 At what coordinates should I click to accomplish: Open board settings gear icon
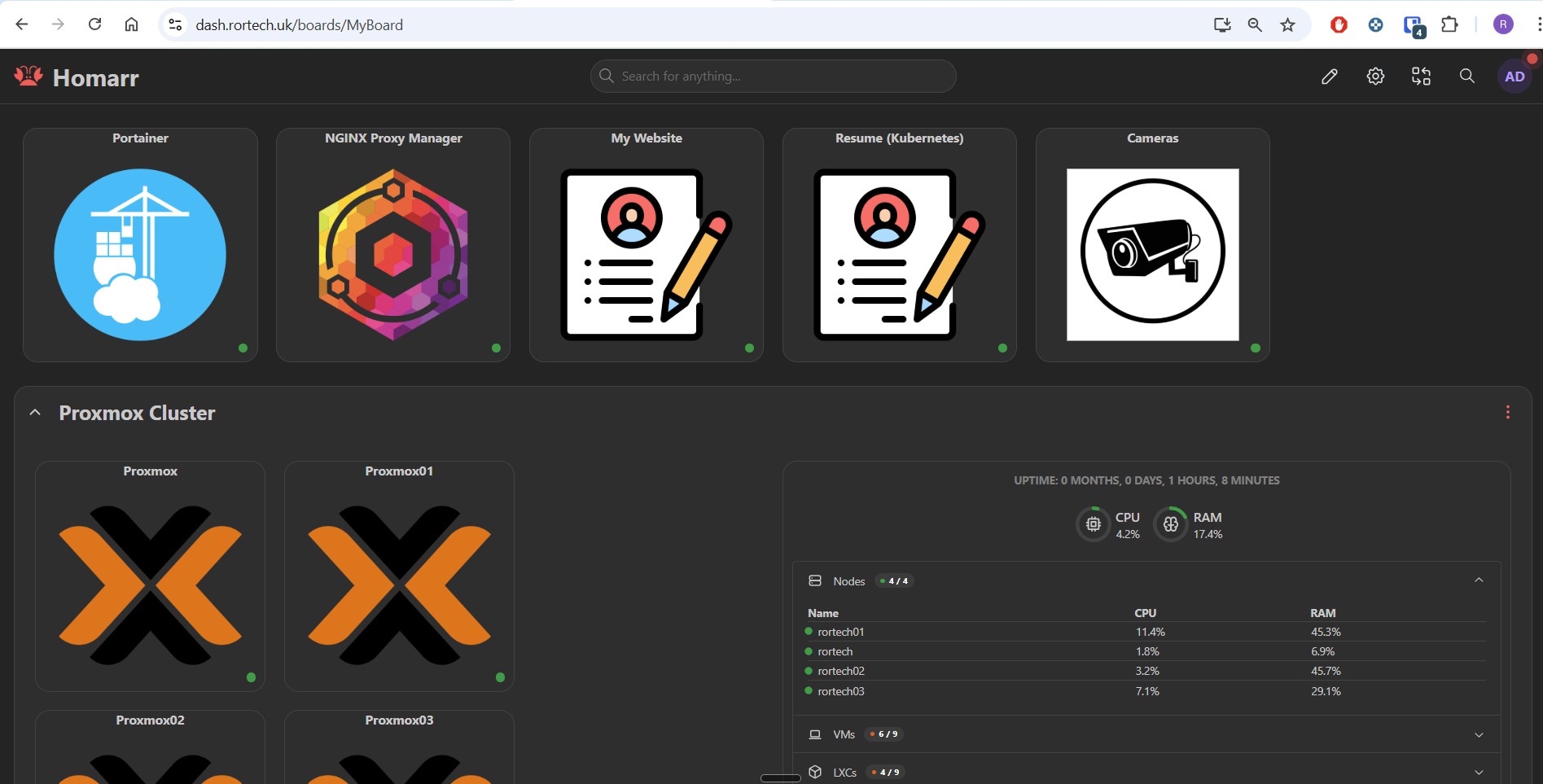click(x=1375, y=77)
